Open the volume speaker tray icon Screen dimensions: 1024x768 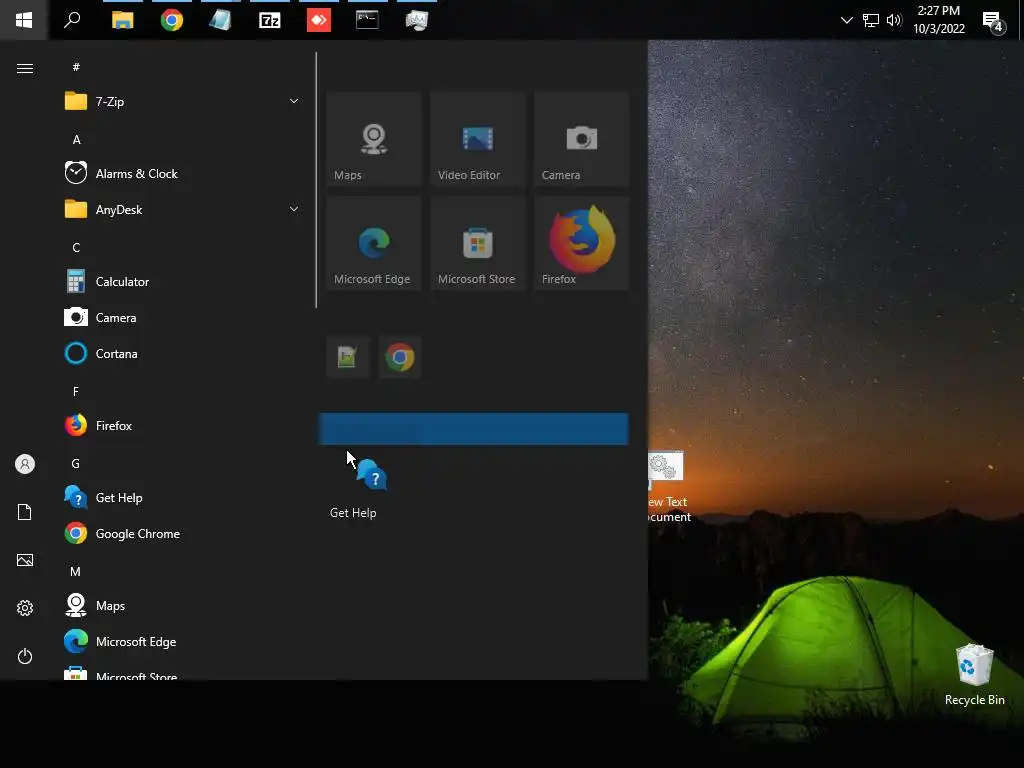[x=894, y=20]
